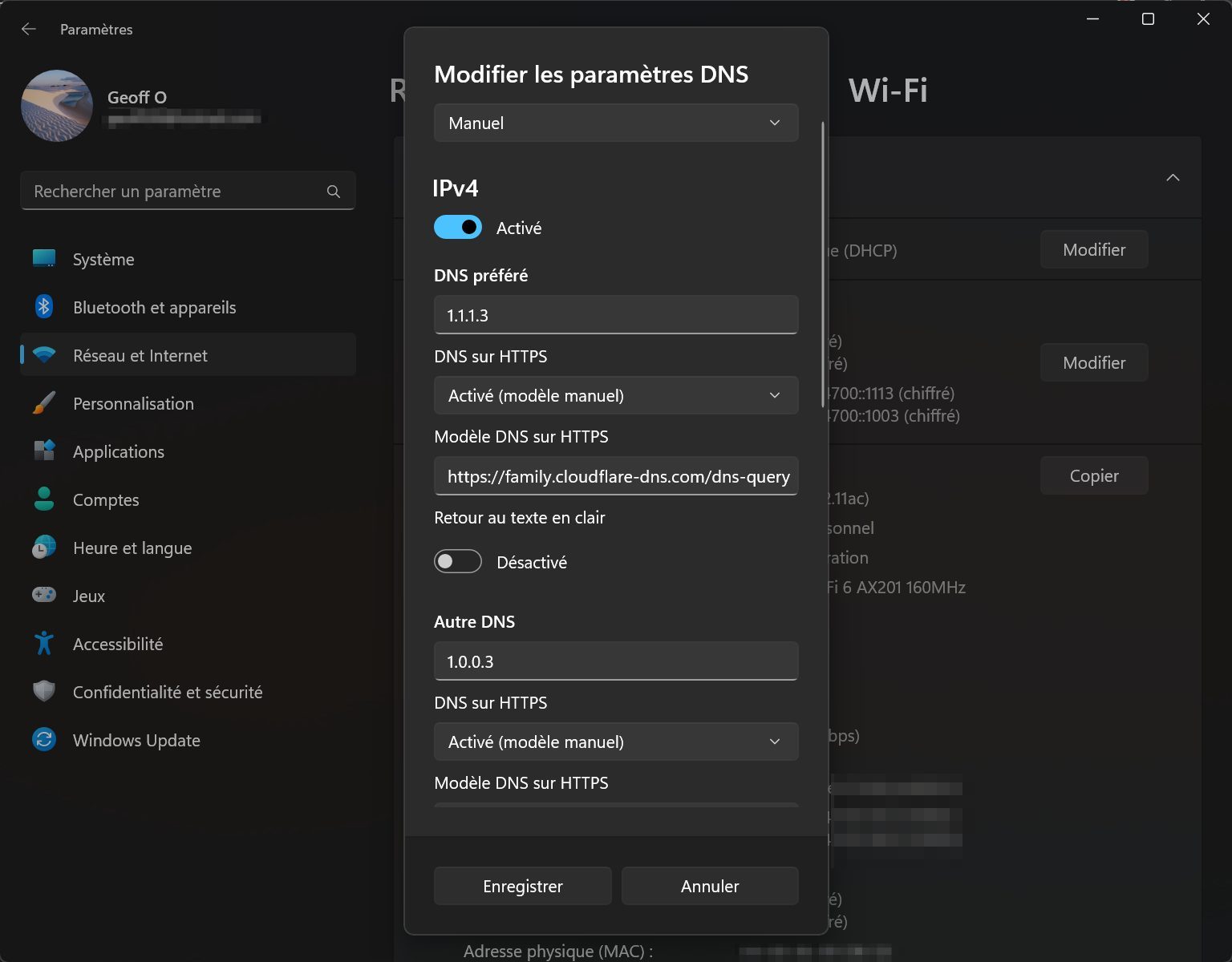Click the Autre DNS field 1.0.0.3
Screen dimensions: 1232x962
(616, 661)
